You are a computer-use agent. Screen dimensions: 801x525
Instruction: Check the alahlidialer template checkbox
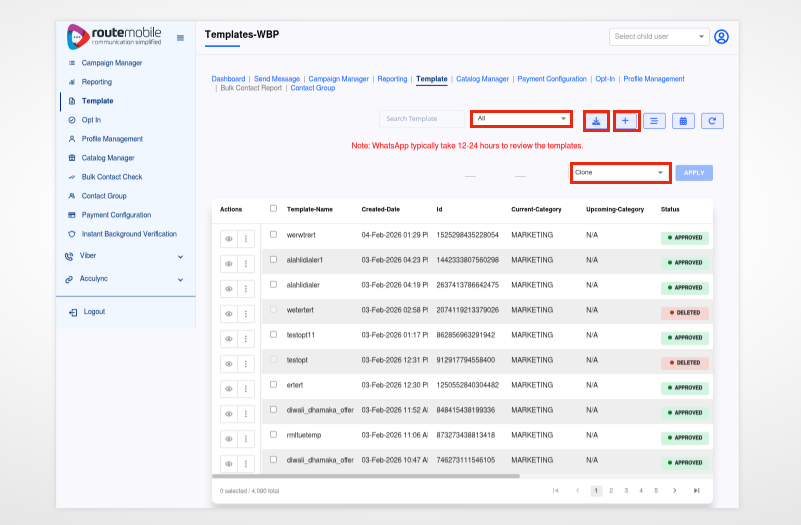[x=273, y=284]
